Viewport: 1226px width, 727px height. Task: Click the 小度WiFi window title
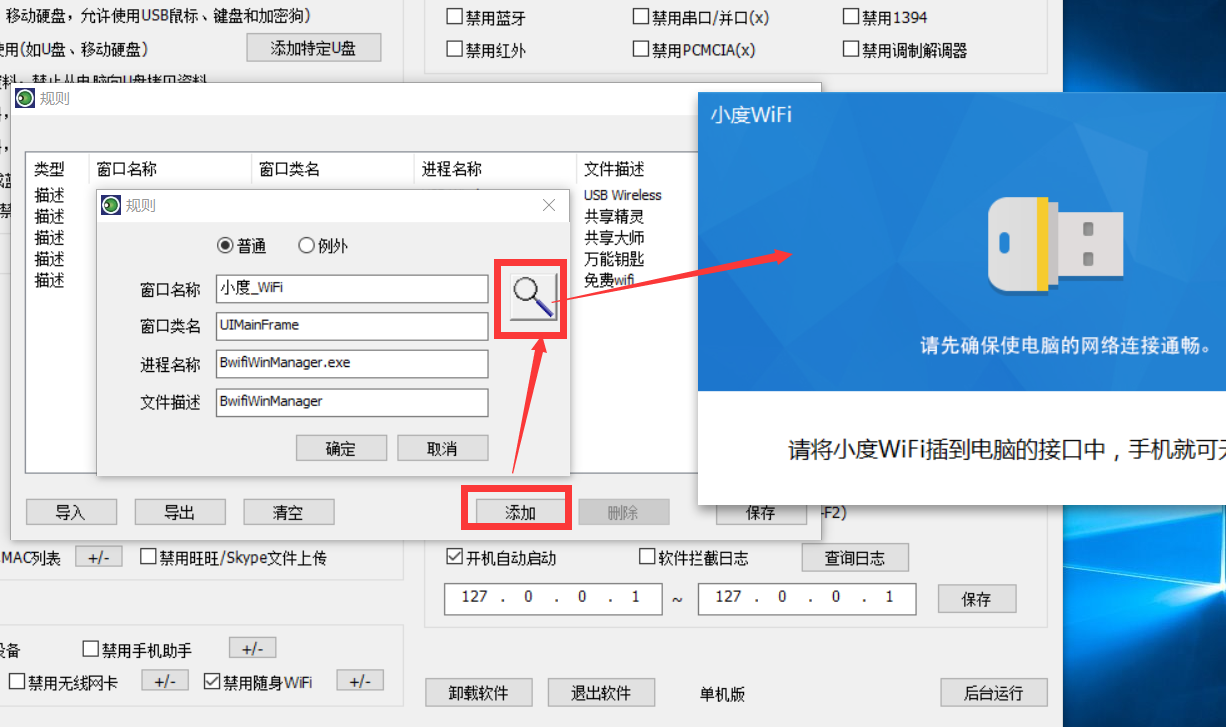click(x=751, y=114)
